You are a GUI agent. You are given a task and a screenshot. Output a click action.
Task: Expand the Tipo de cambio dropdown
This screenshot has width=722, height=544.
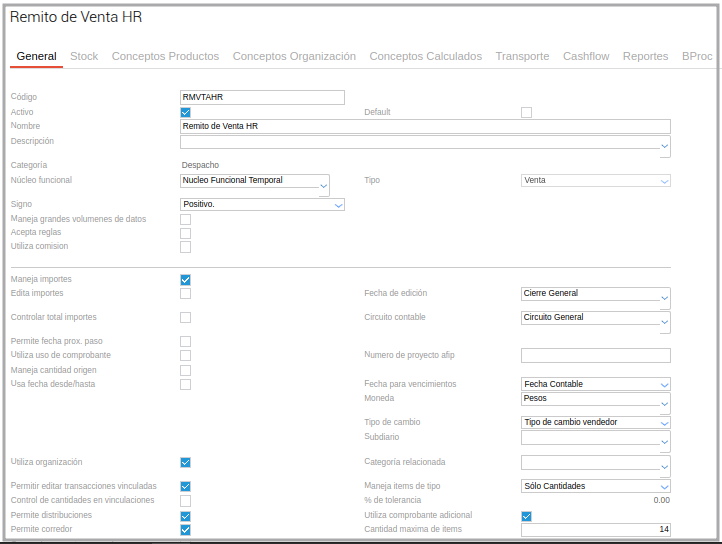596,422
